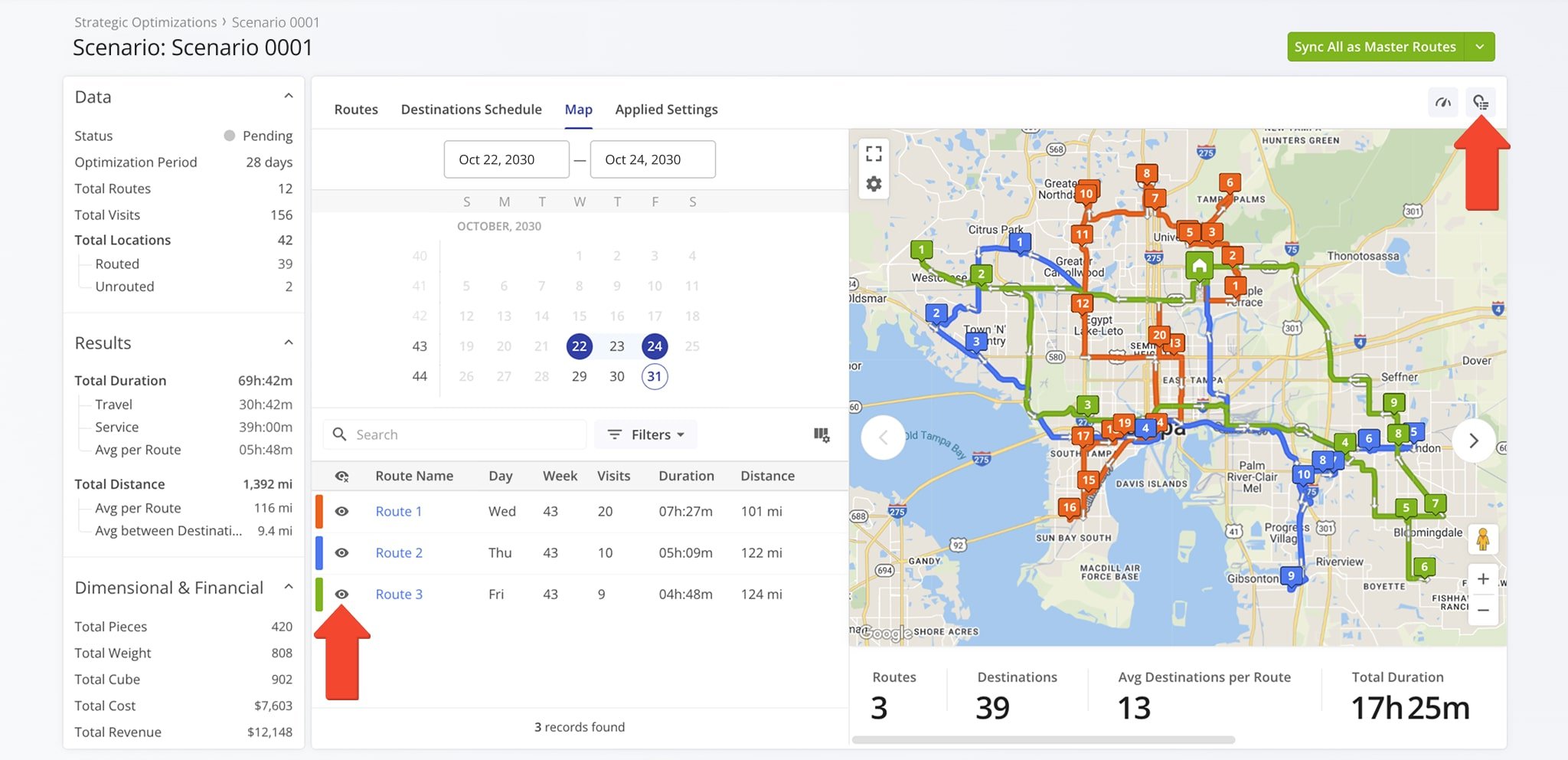
Task: Click the speedometer summary icon
Action: click(1443, 103)
